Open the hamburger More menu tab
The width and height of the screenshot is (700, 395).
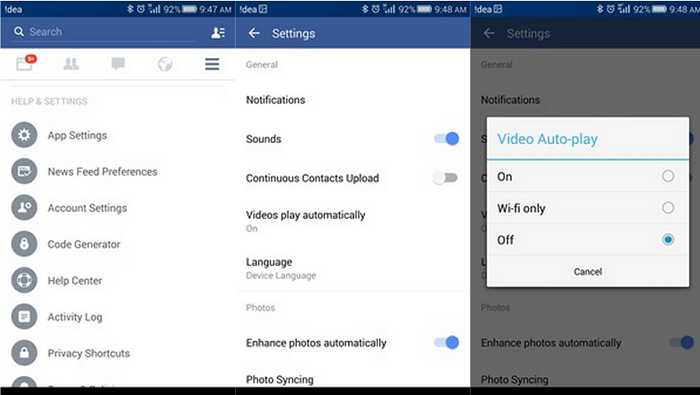212,64
